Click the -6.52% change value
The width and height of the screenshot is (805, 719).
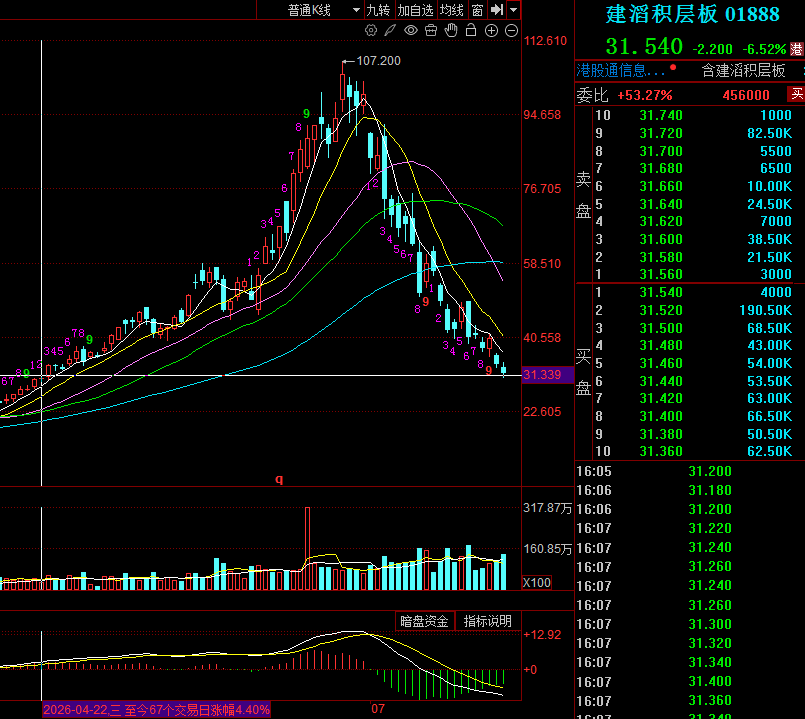(764, 49)
